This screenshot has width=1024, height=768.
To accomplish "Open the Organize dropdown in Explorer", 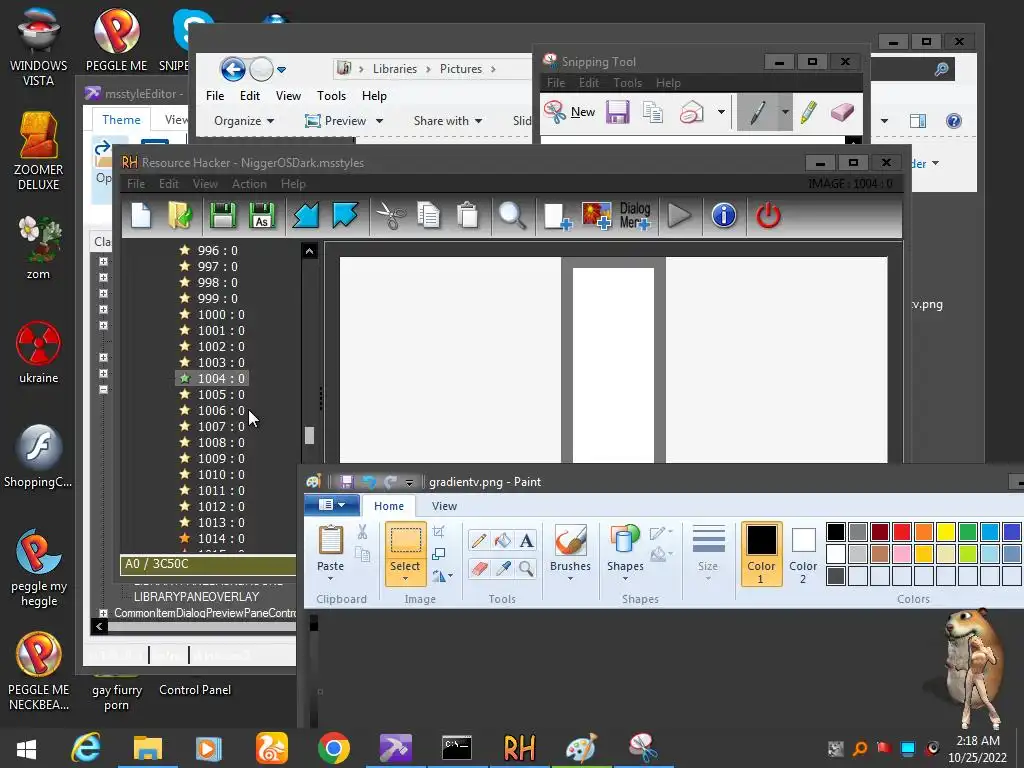I will coord(244,121).
